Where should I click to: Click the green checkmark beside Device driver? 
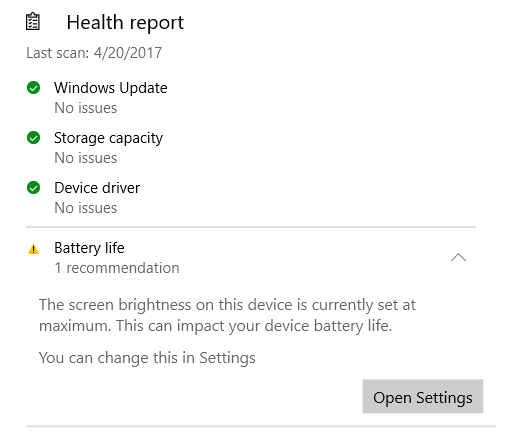point(33,188)
